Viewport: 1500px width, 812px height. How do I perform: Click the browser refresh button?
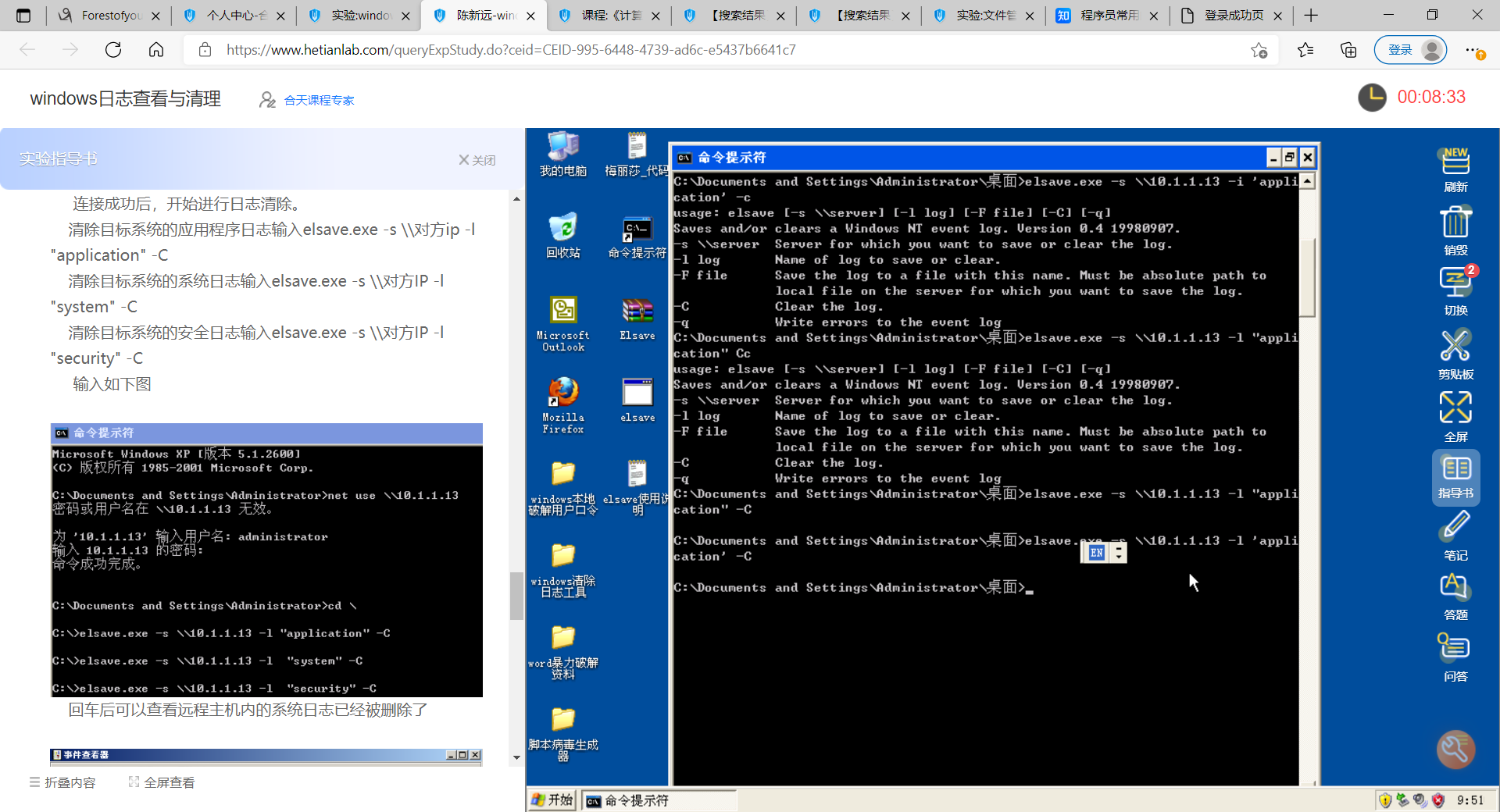pos(113,50)
